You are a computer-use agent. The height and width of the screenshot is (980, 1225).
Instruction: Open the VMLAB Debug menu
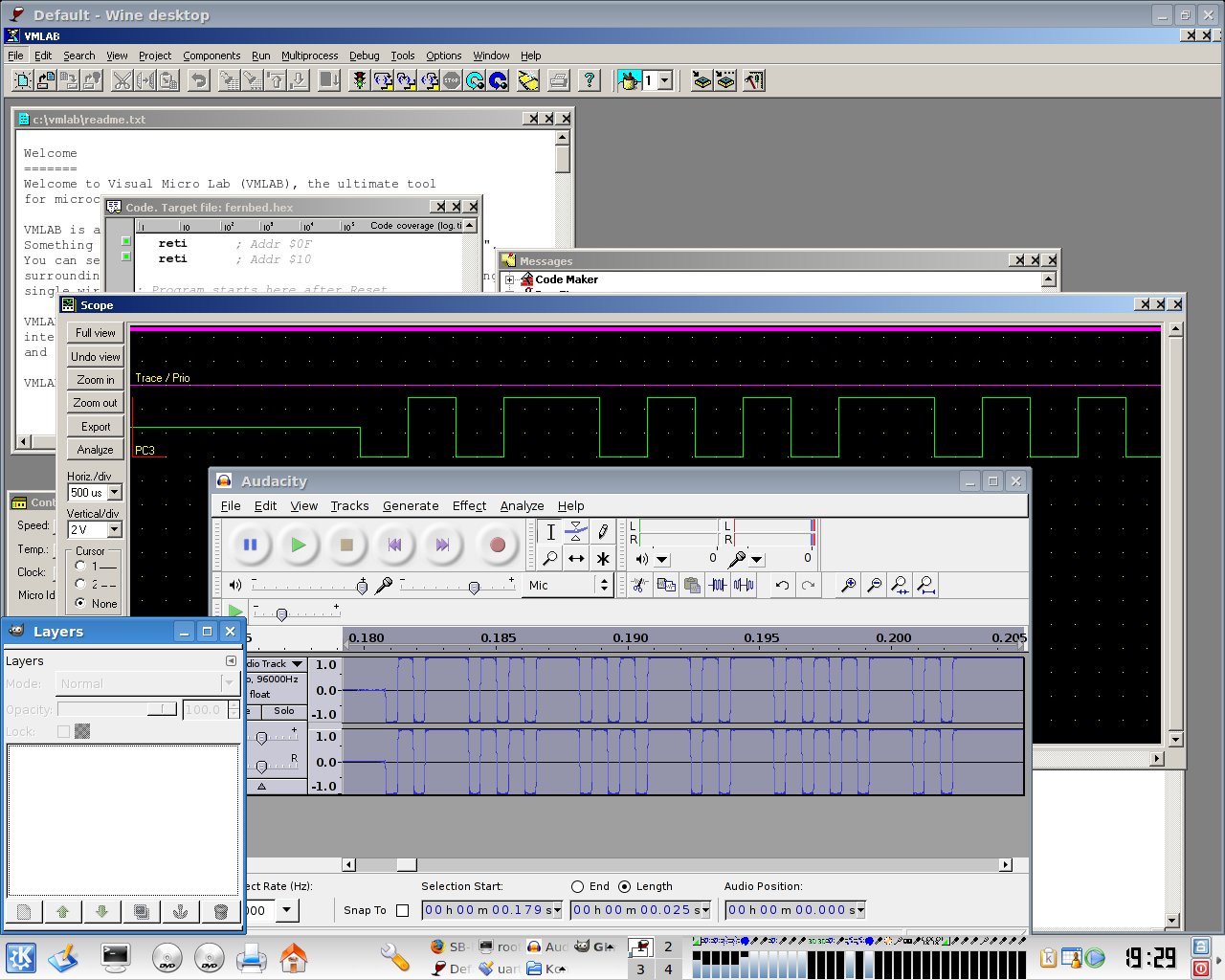[364, 56]
